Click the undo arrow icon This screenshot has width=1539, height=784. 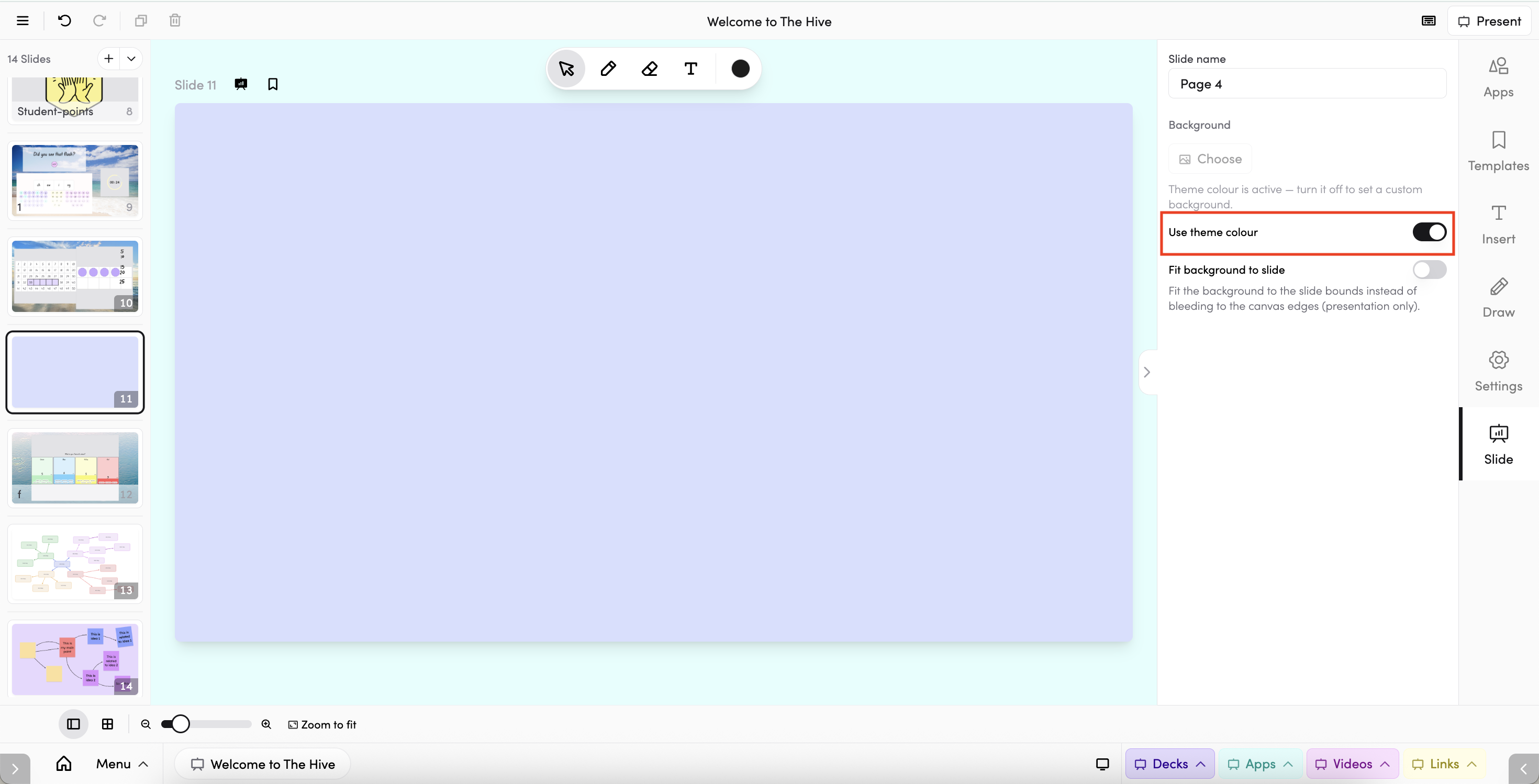(x=64, y=21)
